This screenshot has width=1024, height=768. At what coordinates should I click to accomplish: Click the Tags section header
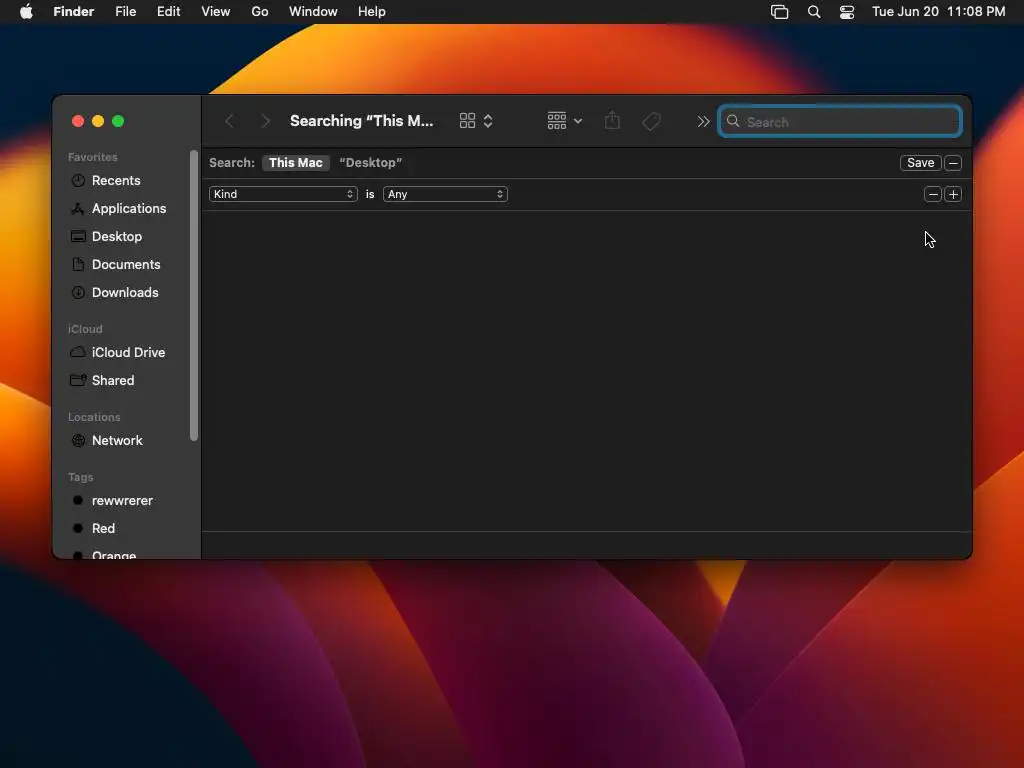[x=80, y=477]
